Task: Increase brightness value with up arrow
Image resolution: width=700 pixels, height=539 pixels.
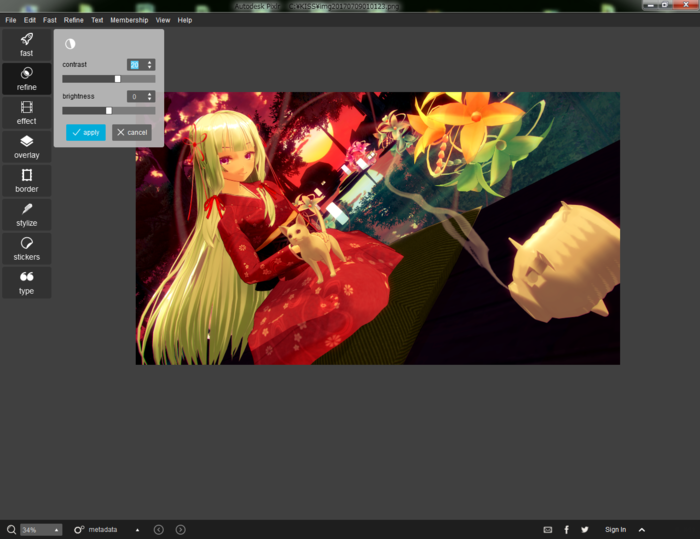Action: (150, 94)
